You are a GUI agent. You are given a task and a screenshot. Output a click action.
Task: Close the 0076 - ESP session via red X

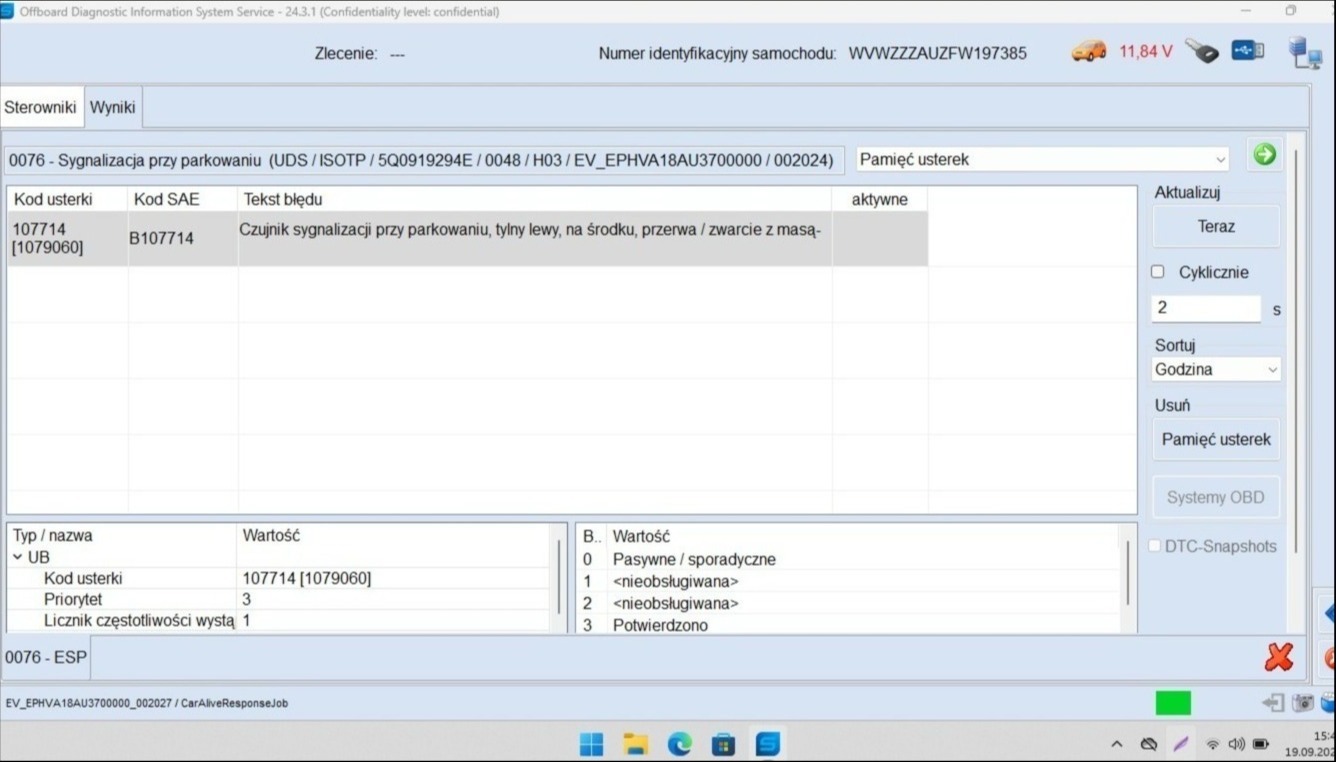pos(1278,657)
